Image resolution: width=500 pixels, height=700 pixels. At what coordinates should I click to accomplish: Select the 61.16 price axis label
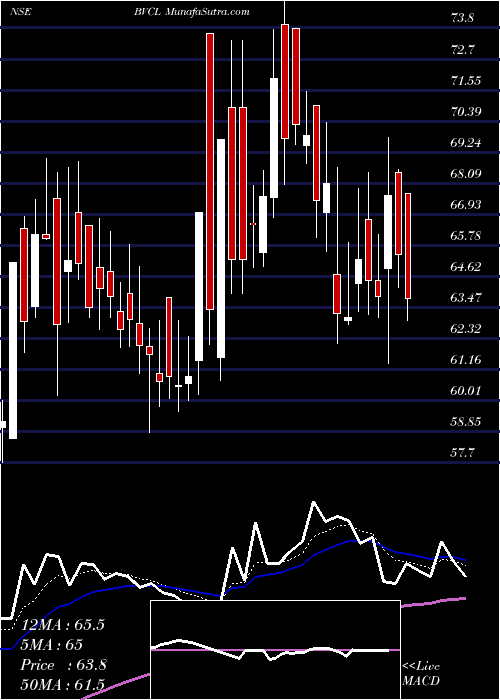[466, 359]
